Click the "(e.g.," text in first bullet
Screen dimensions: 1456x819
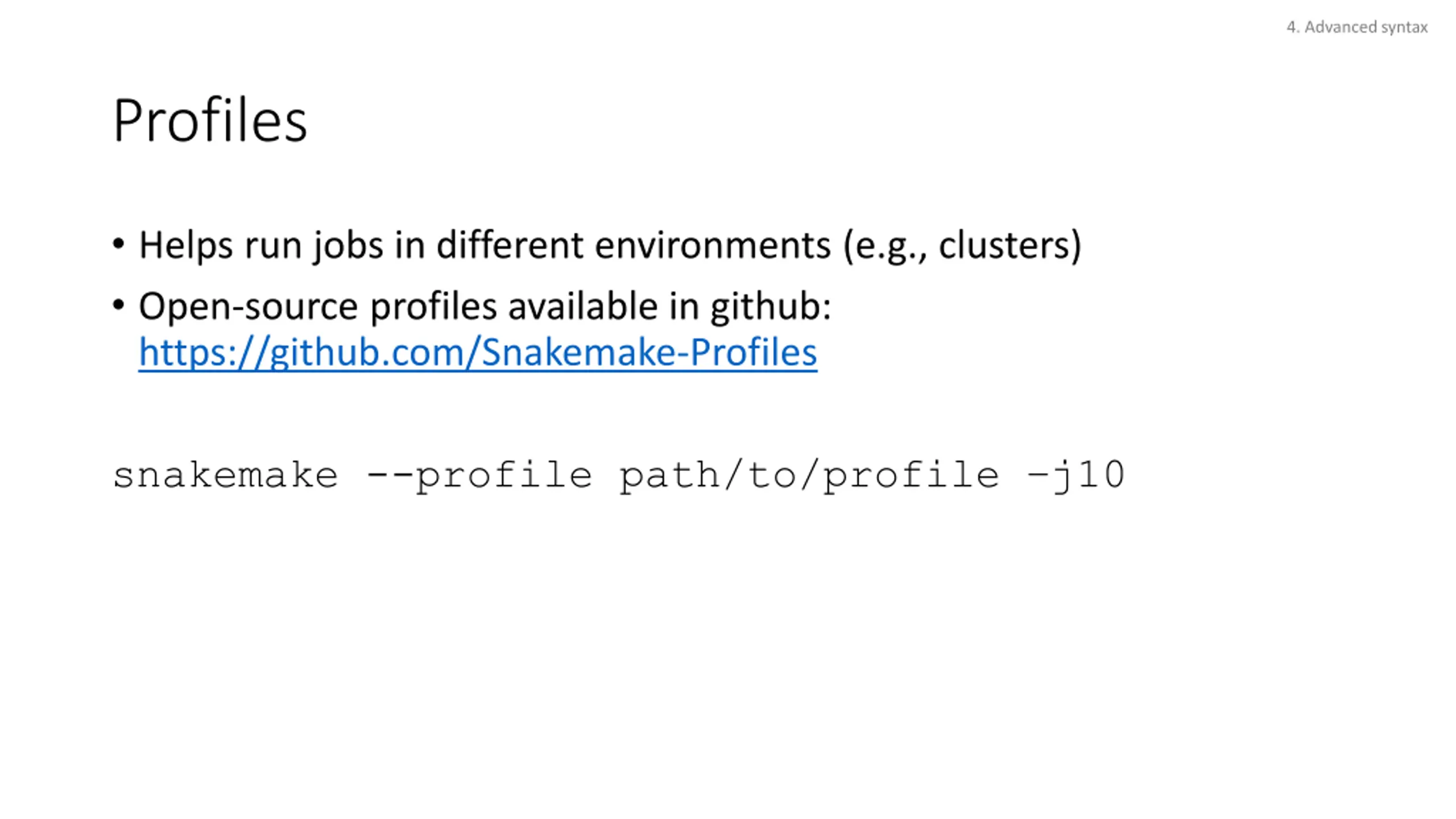885,246
